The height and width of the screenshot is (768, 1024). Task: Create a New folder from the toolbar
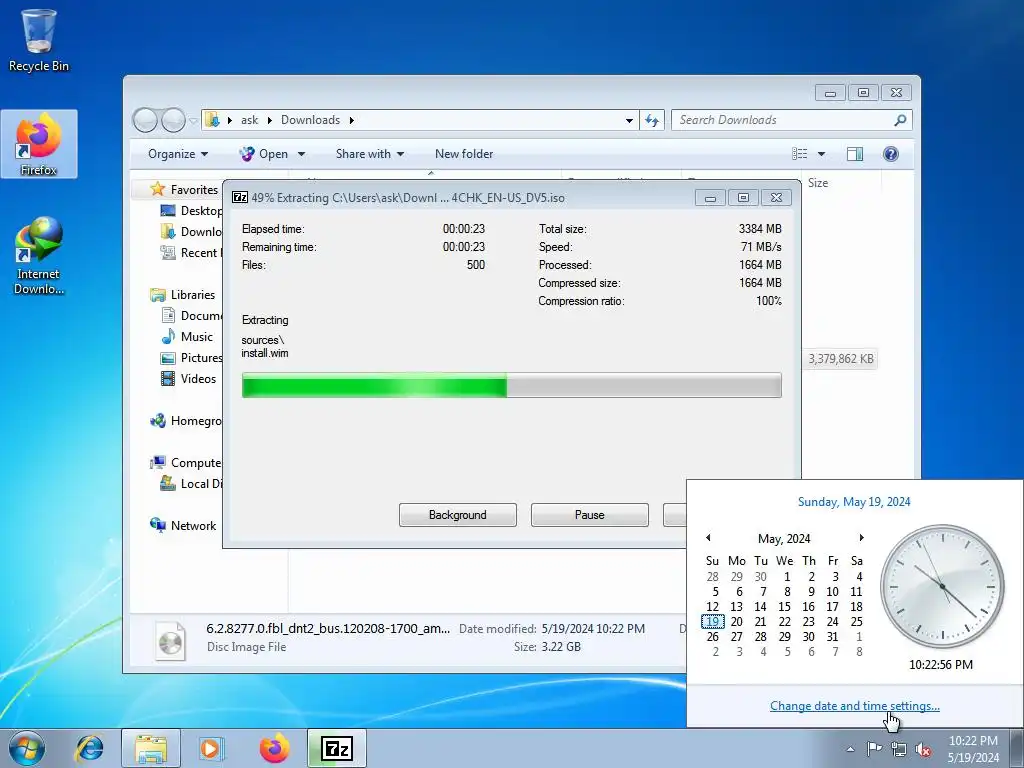464,154
